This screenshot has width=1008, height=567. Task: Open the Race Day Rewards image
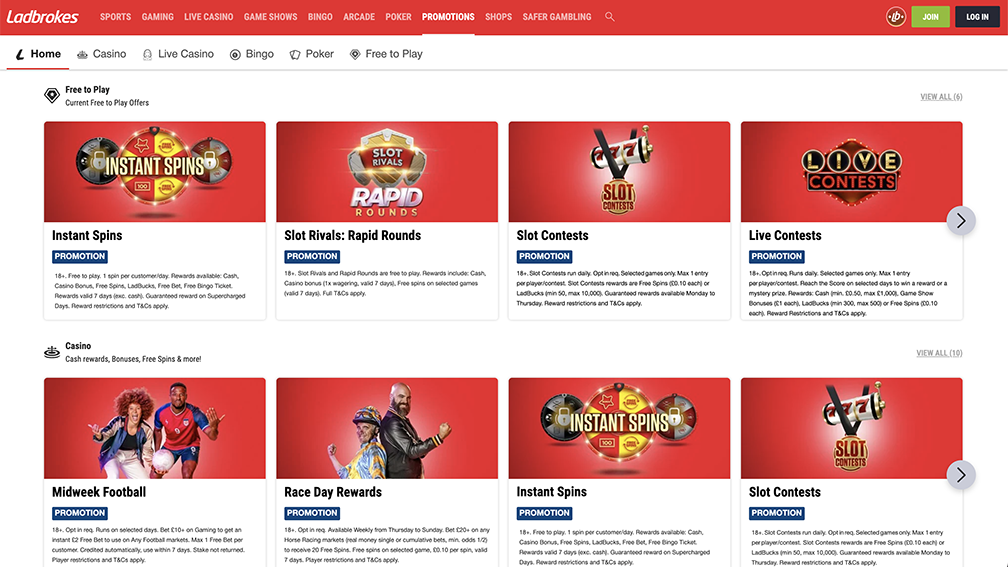pyautogui.click(x=387, y=428)
